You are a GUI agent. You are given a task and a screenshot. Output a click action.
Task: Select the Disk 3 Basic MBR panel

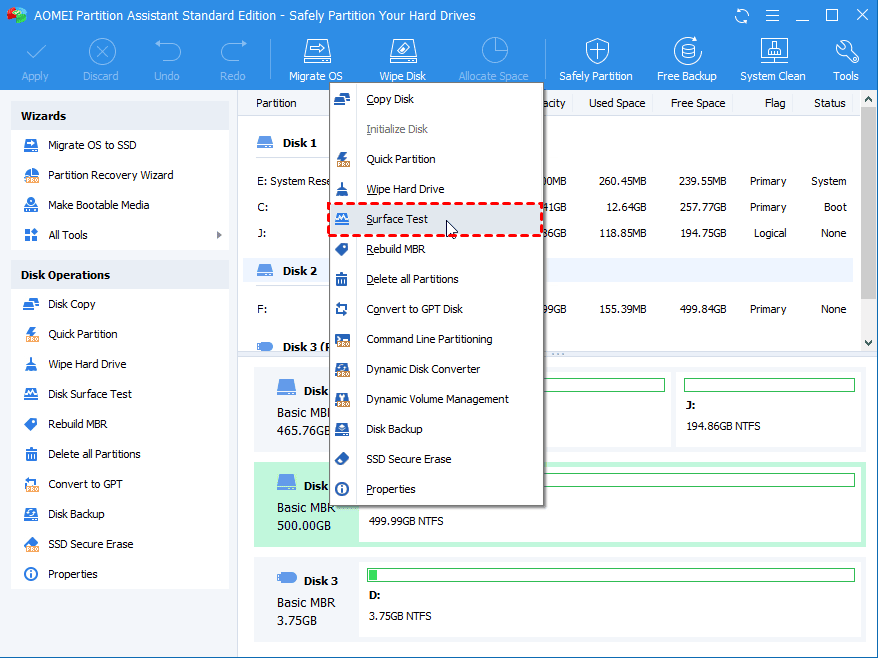coord(307,600)
